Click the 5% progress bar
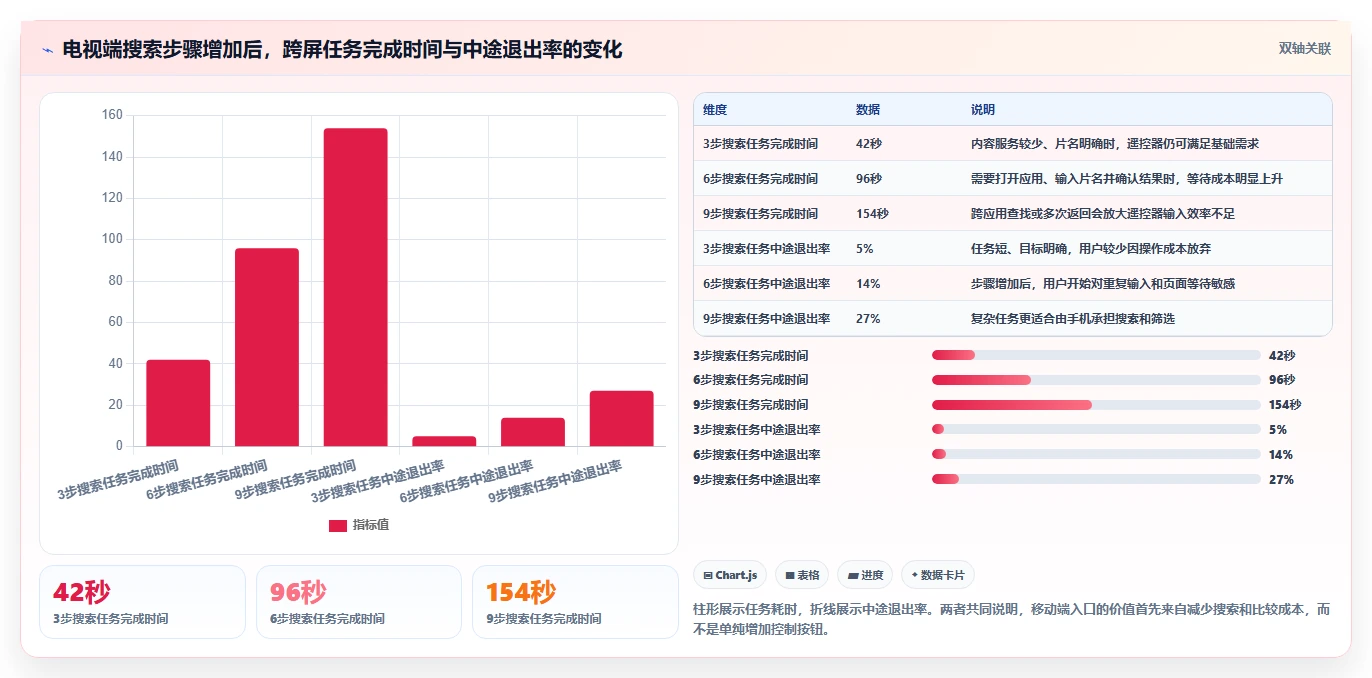This screenshot has width=1372, height=678. click(x=1096, y=430)
